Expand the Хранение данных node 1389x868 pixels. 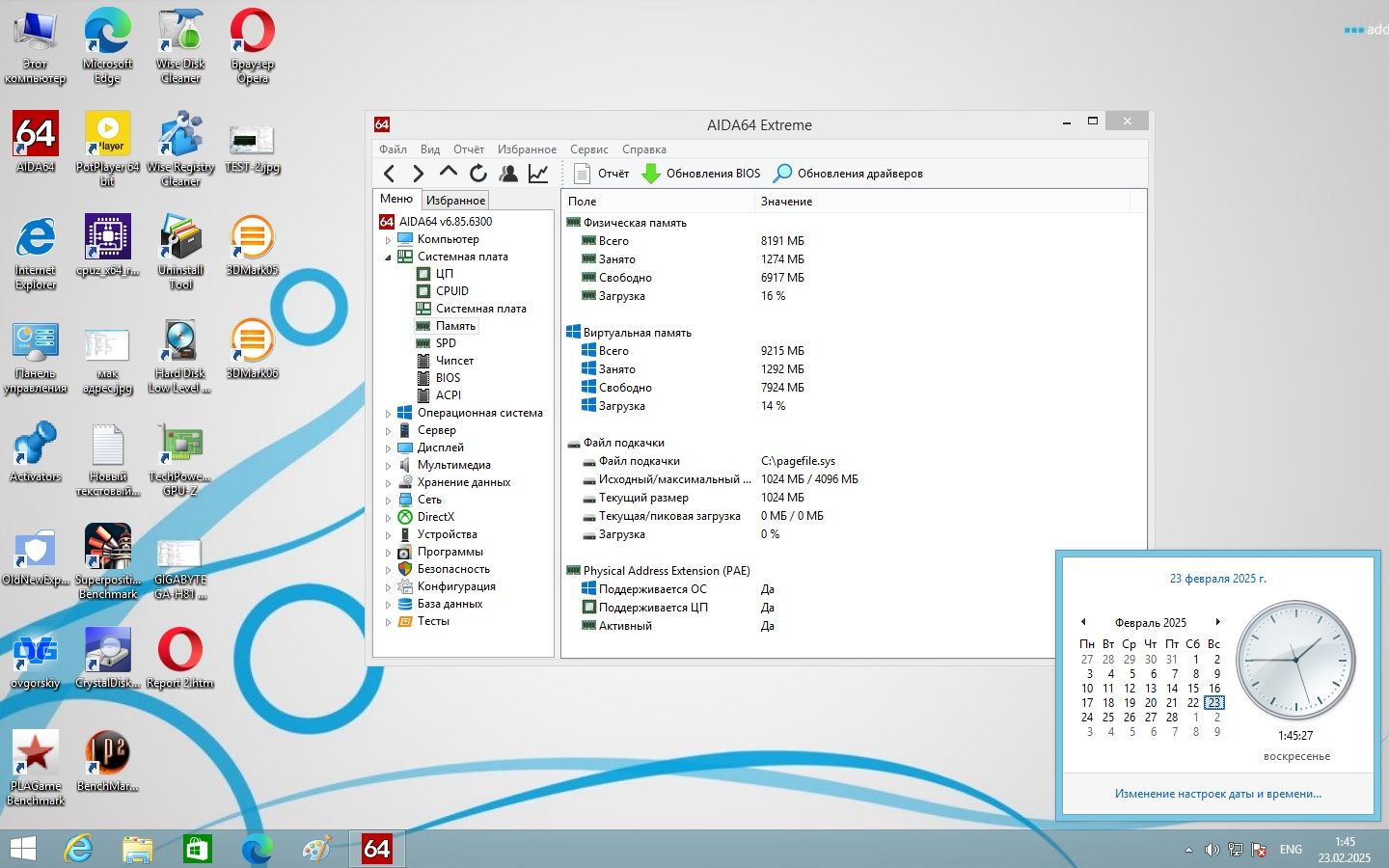[x=389, y=482]
